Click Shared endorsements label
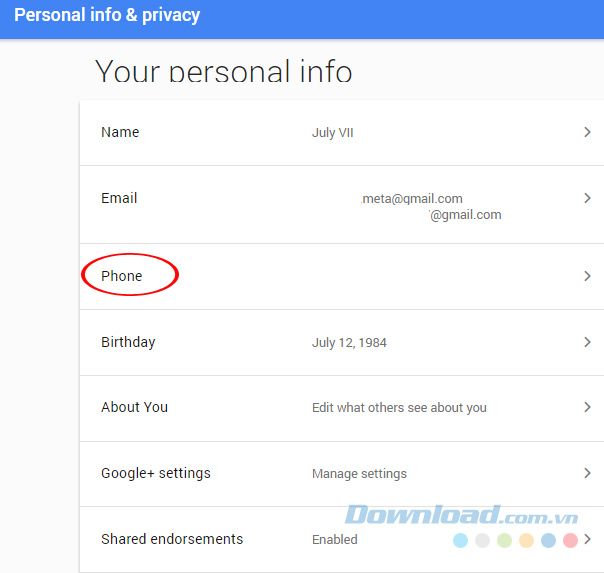Viewport: 604px width, 573px height. click(172, 539)
